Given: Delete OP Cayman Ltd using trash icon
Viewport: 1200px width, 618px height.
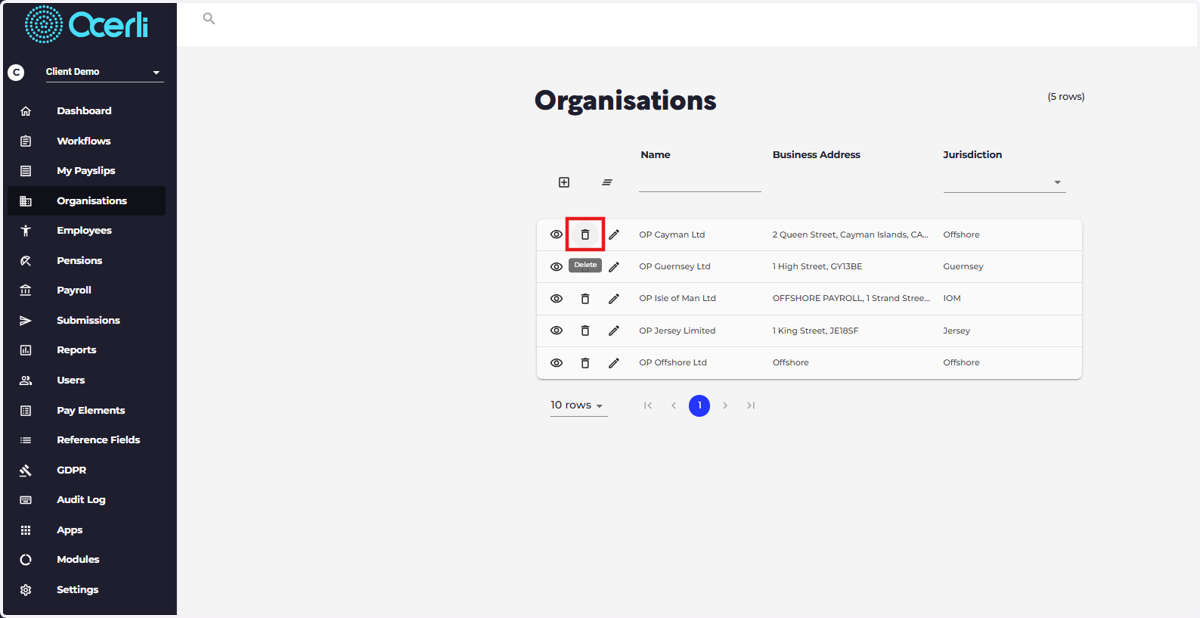Looking at the screenshot, I should click(585, 235).
